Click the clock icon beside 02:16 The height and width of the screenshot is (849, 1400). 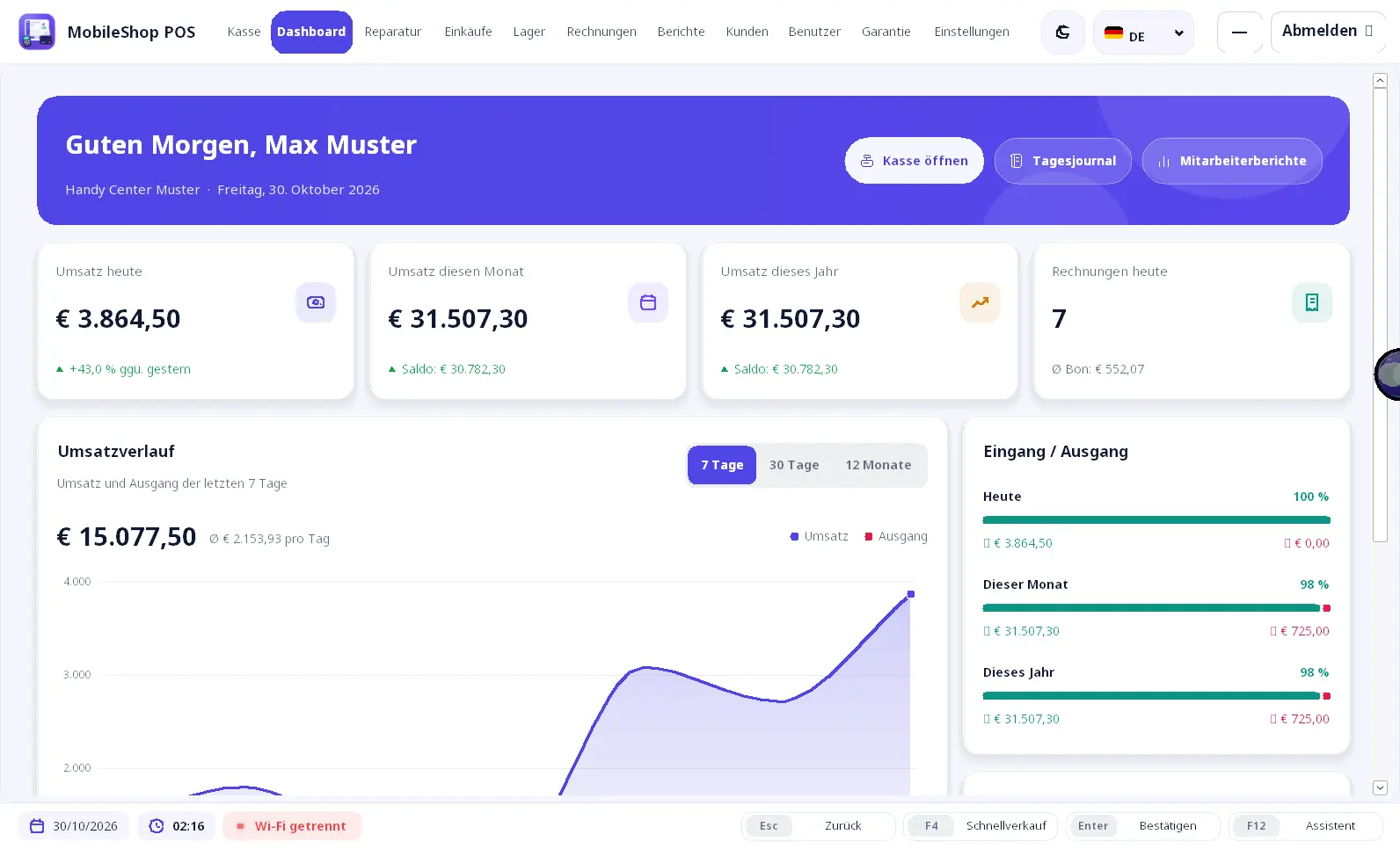157,826
